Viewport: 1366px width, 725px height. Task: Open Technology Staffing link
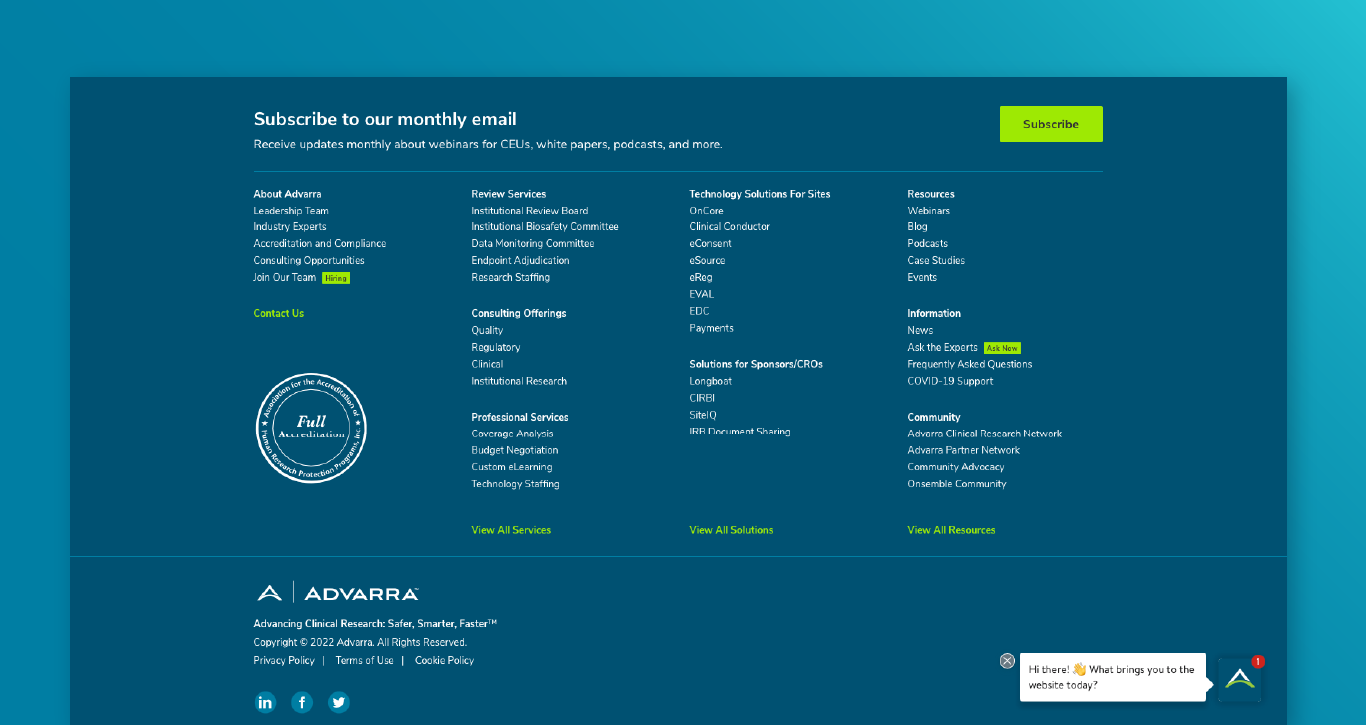pyautogui.click(x=516, y=485)
